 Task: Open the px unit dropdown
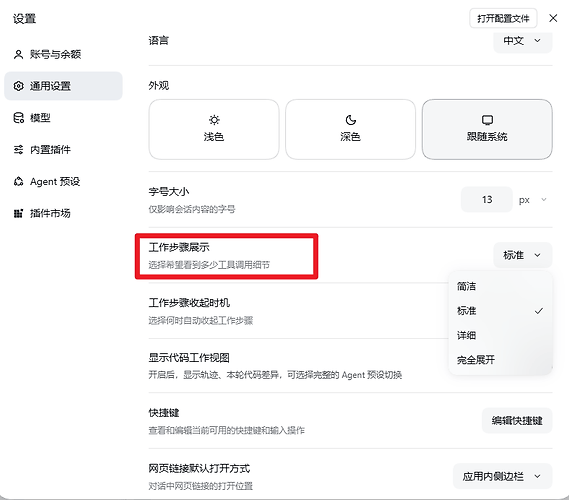[x=533, y=200]
